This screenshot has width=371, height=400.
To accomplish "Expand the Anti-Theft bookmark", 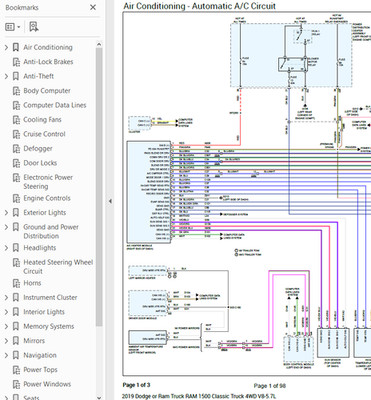I will click(6, 76).
